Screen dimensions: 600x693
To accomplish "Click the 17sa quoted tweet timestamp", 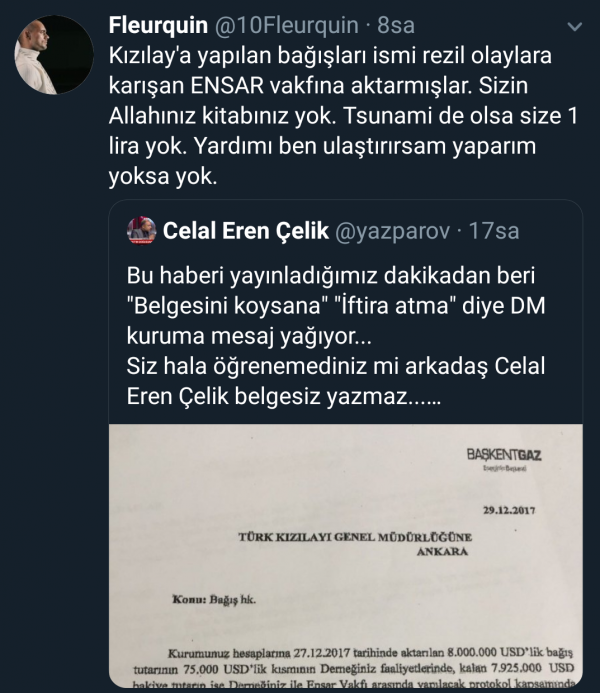I will click(x=494, y=231).
